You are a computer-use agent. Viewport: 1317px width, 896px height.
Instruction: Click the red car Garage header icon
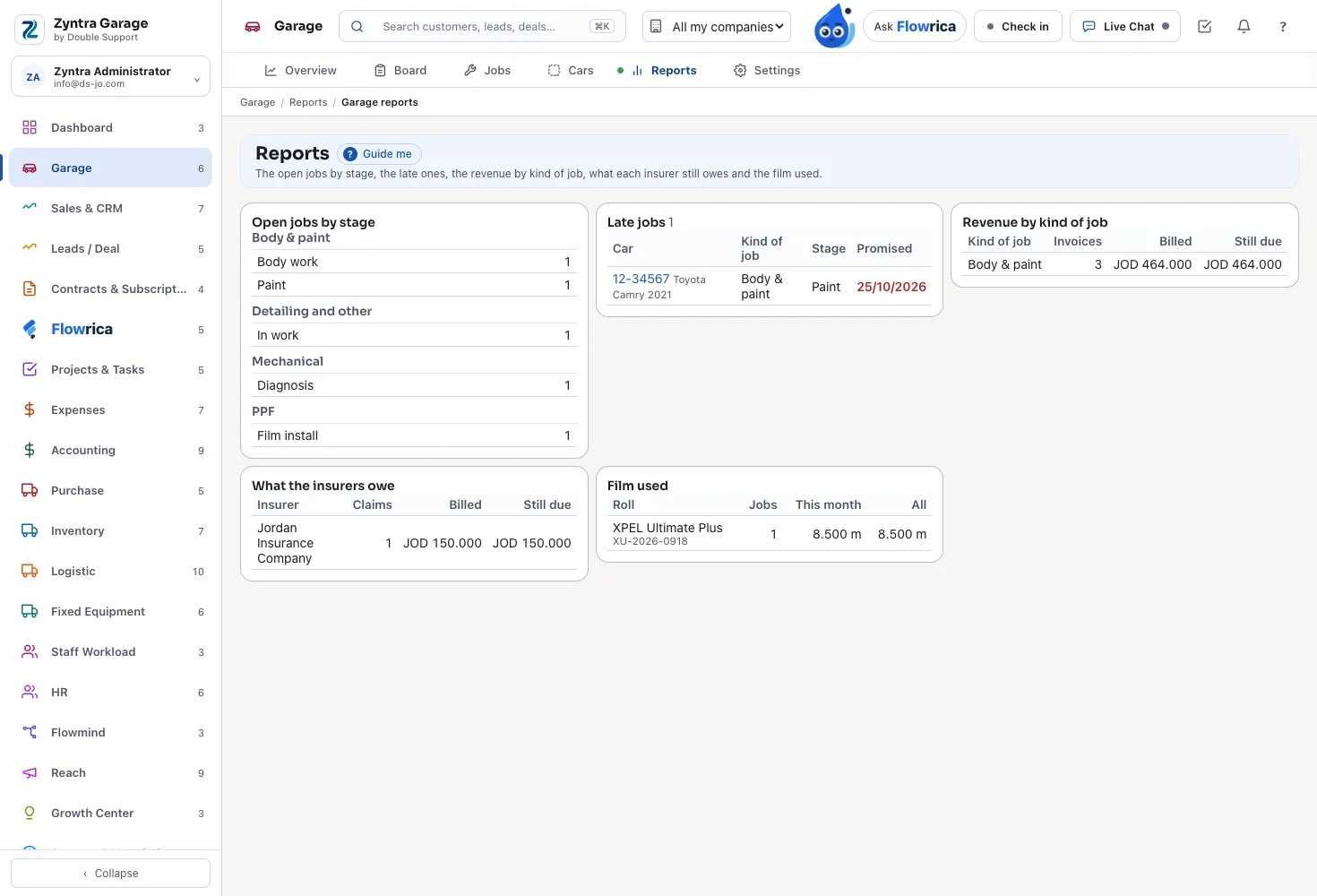[253, 27]
